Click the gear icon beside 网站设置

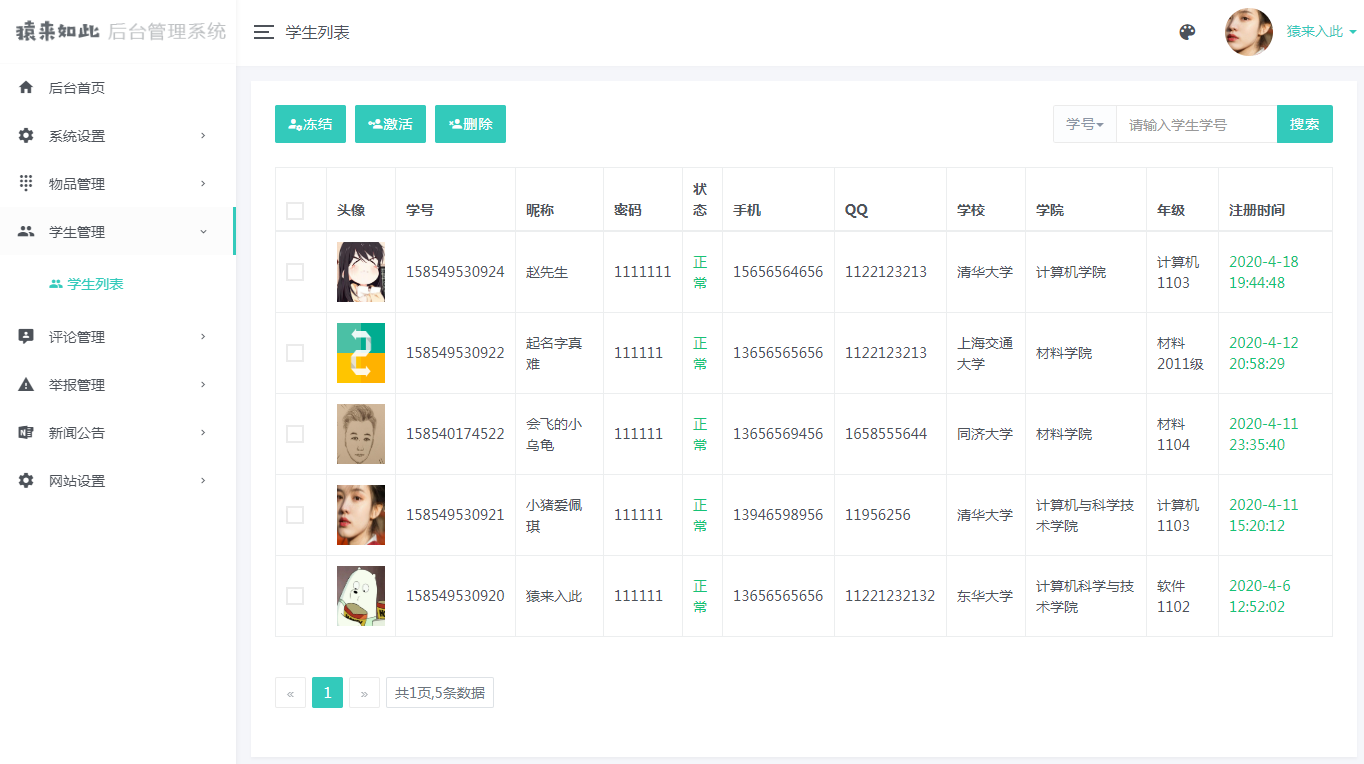coord(26,481)
